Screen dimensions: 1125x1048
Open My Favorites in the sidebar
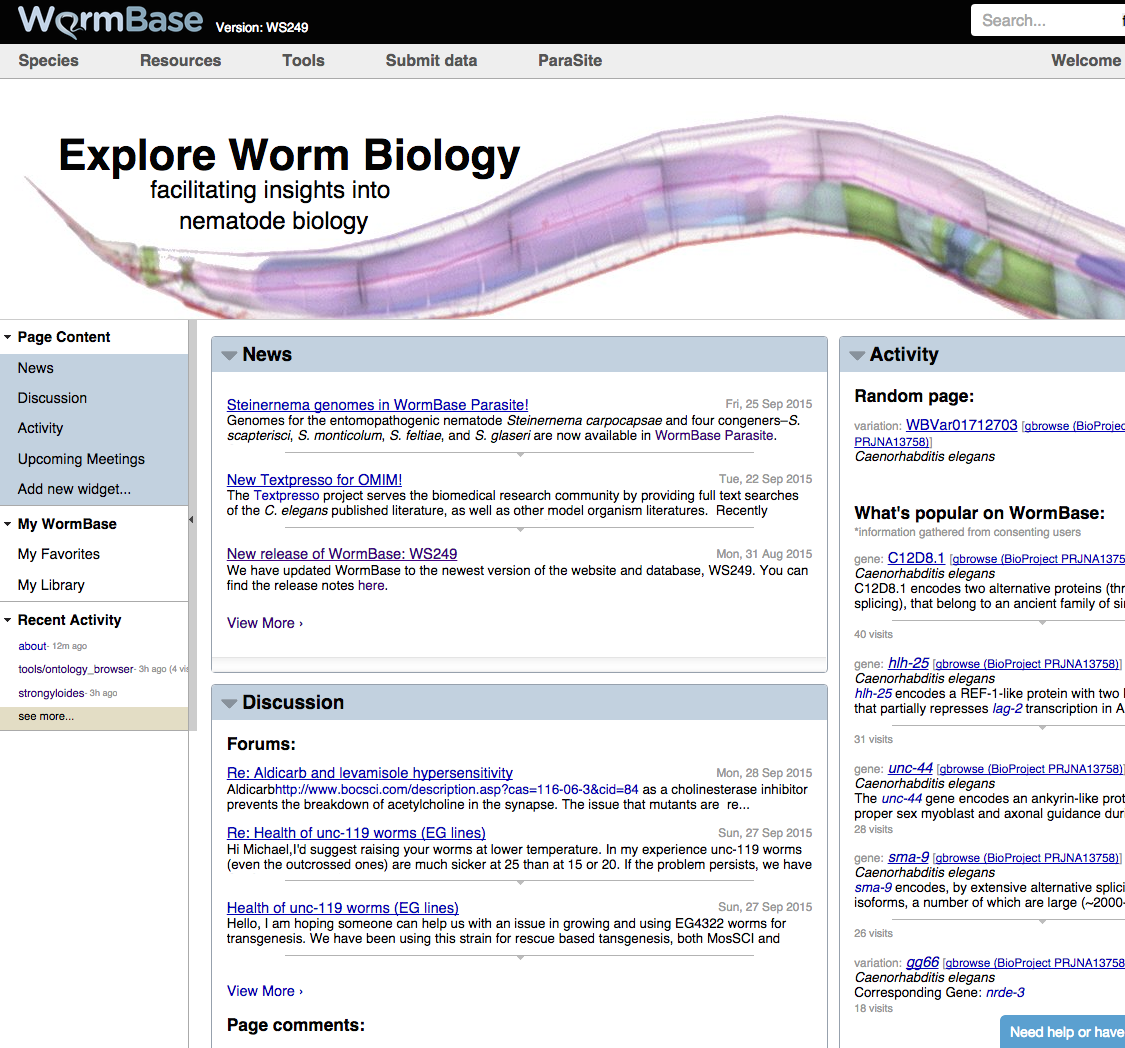[x=59, y=554]
